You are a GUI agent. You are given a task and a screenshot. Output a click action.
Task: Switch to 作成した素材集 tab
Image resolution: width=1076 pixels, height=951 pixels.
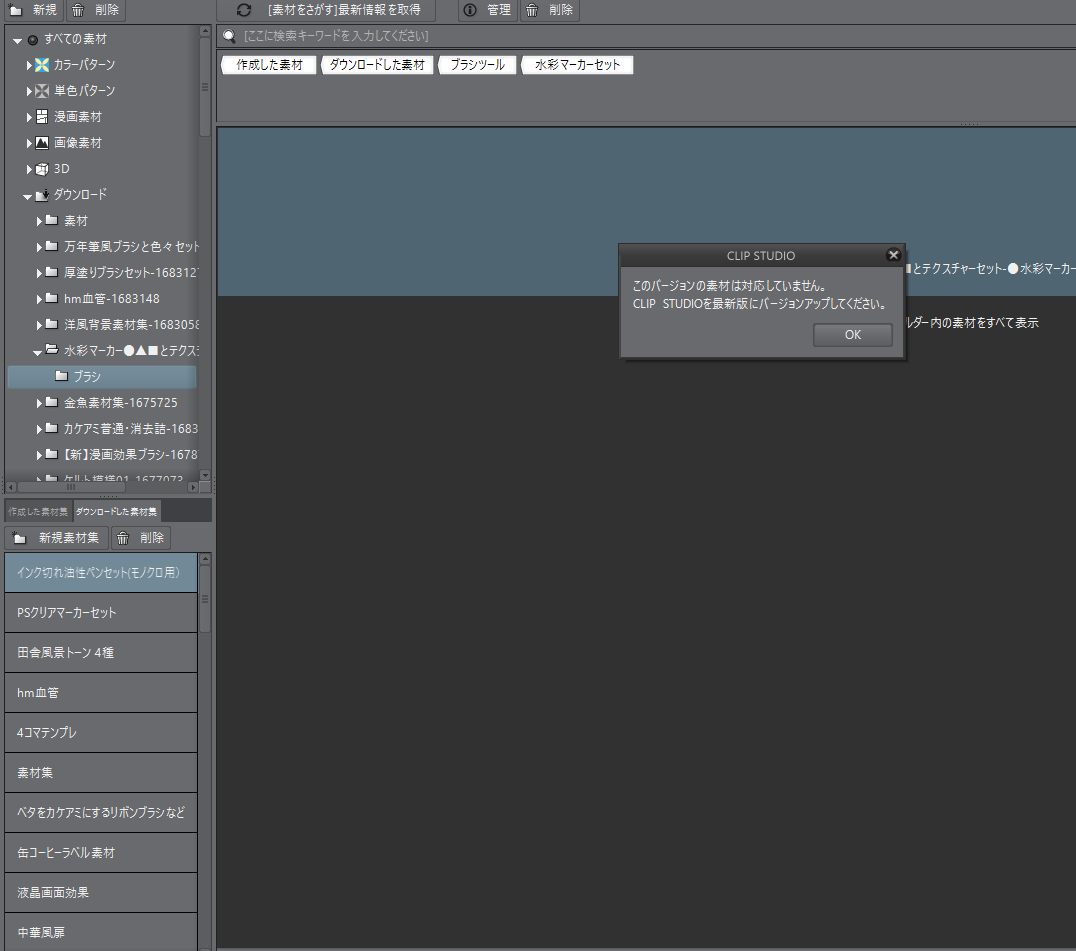pos(38,512)
